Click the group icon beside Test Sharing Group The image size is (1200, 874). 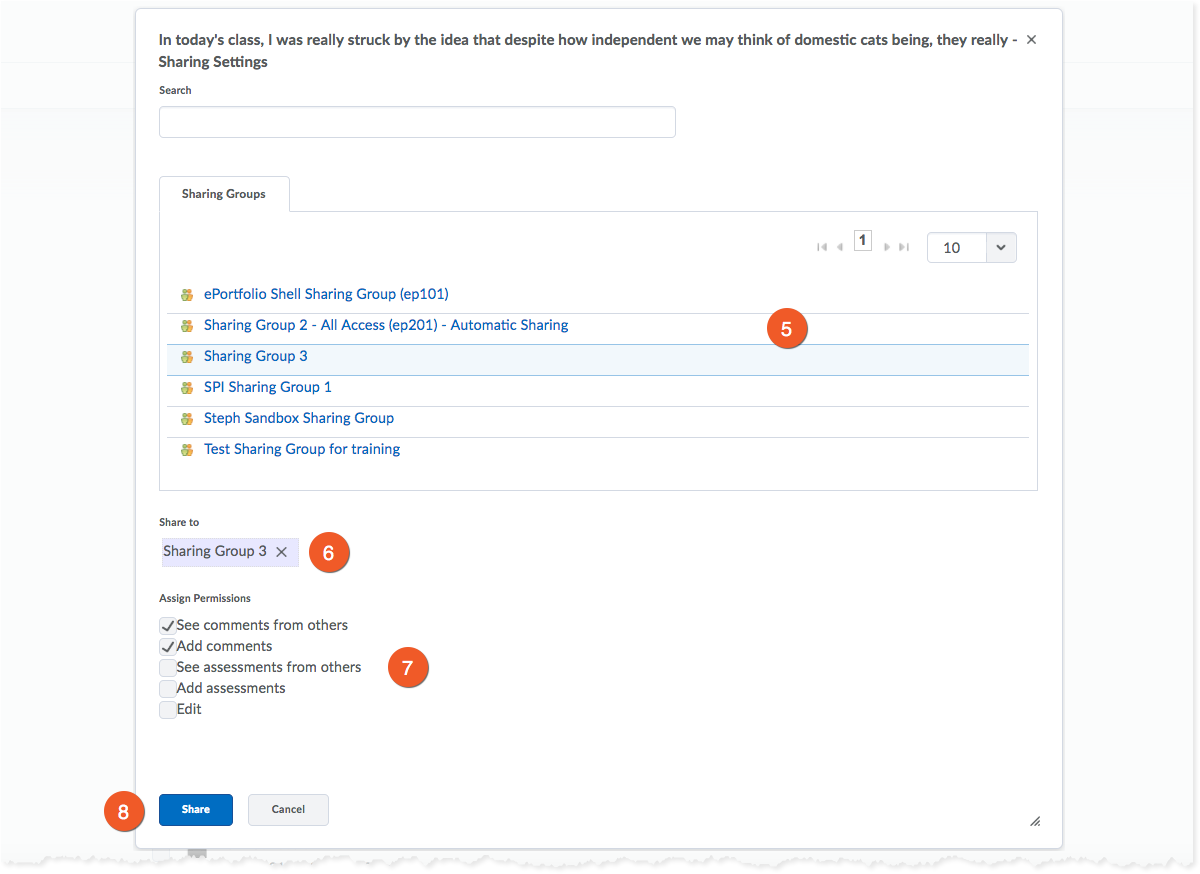click(186, 450)
